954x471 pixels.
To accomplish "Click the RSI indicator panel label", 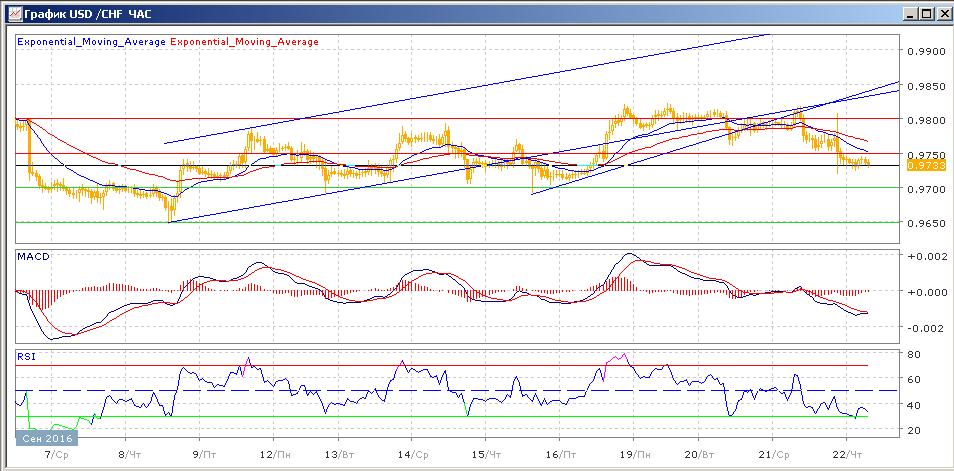I will 27,354.
